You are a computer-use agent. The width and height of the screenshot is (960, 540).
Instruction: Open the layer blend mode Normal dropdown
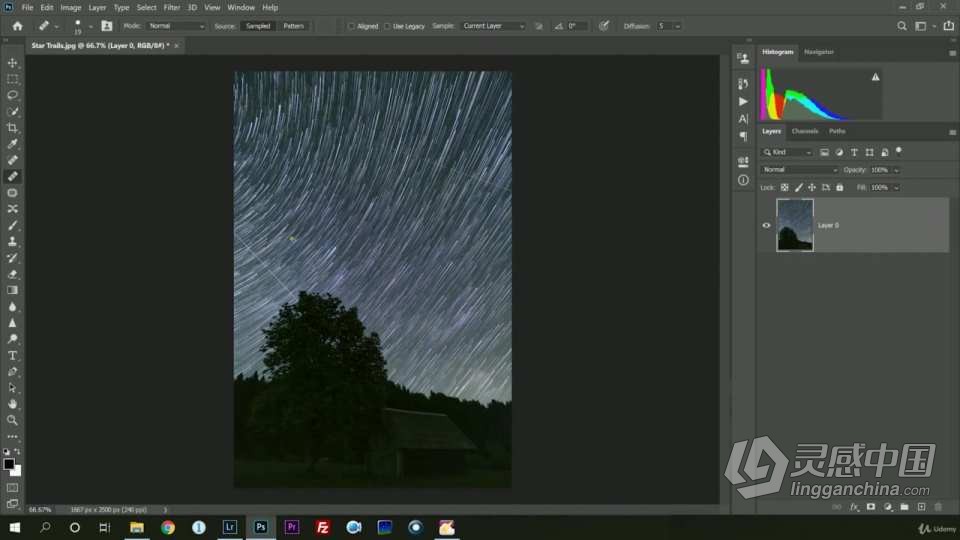pos(799,170)
